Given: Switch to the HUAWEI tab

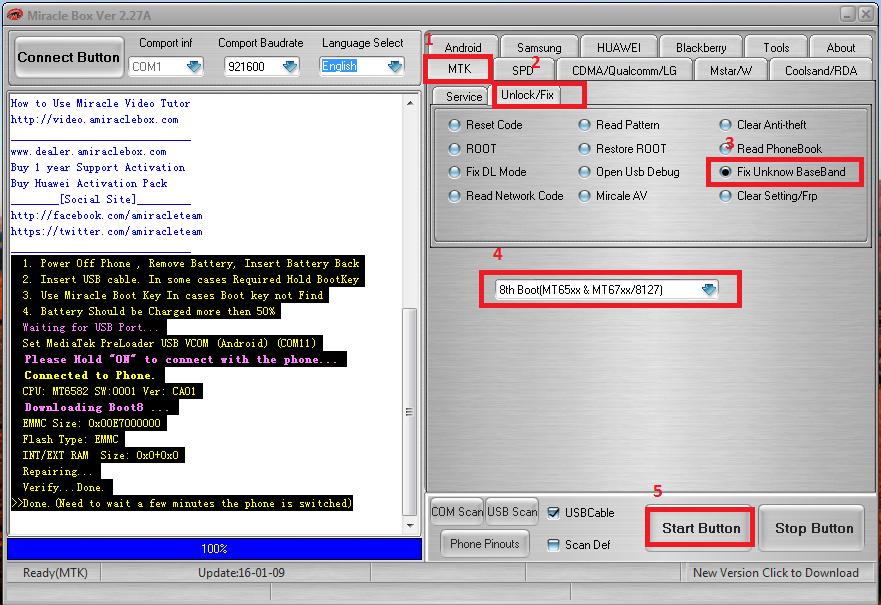Looking at the screenshot, I should click(x=619, y=48).
